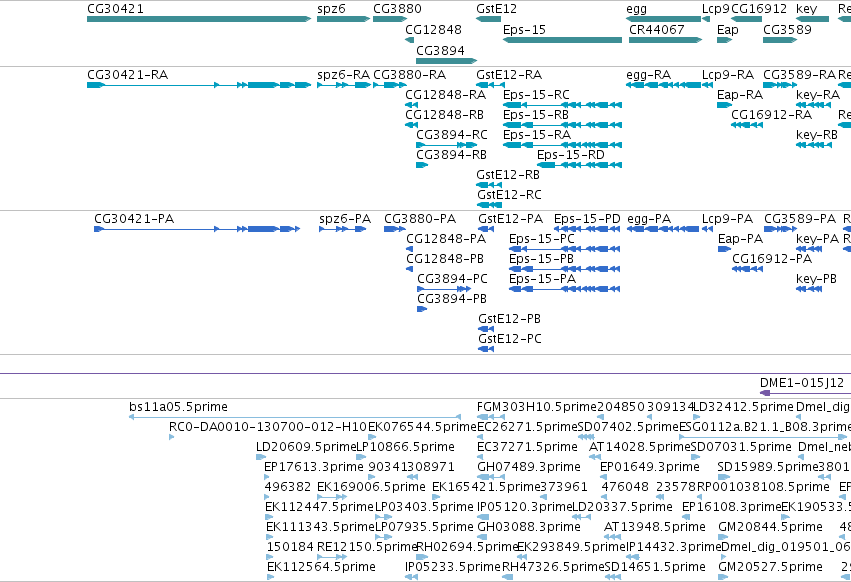Select the CG30421 gene bar in top track
This screenshot has width=851, height=582.
tap(199, 19)
